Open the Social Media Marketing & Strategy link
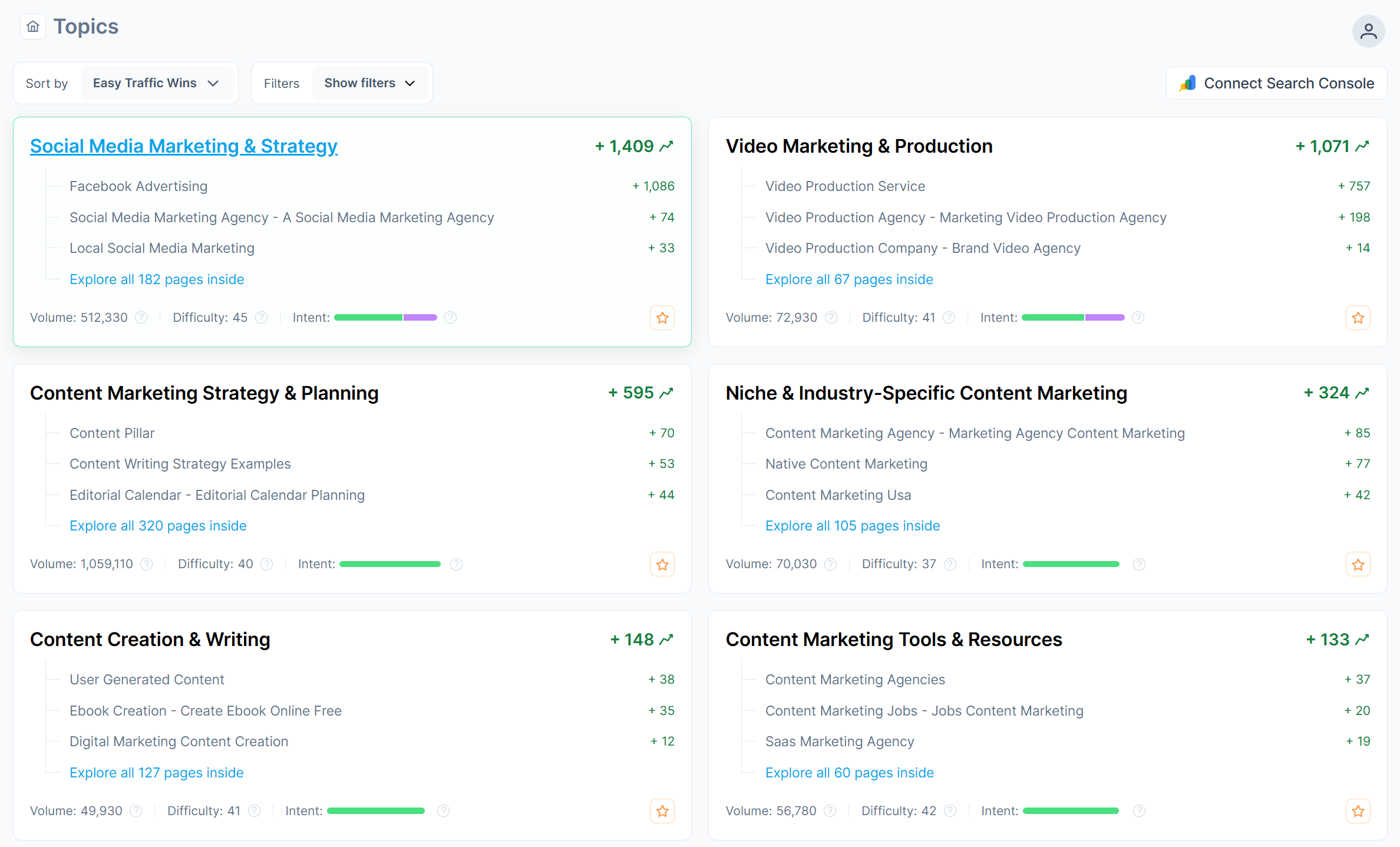This screenshot has height=847, width=1400. [183, 146]
